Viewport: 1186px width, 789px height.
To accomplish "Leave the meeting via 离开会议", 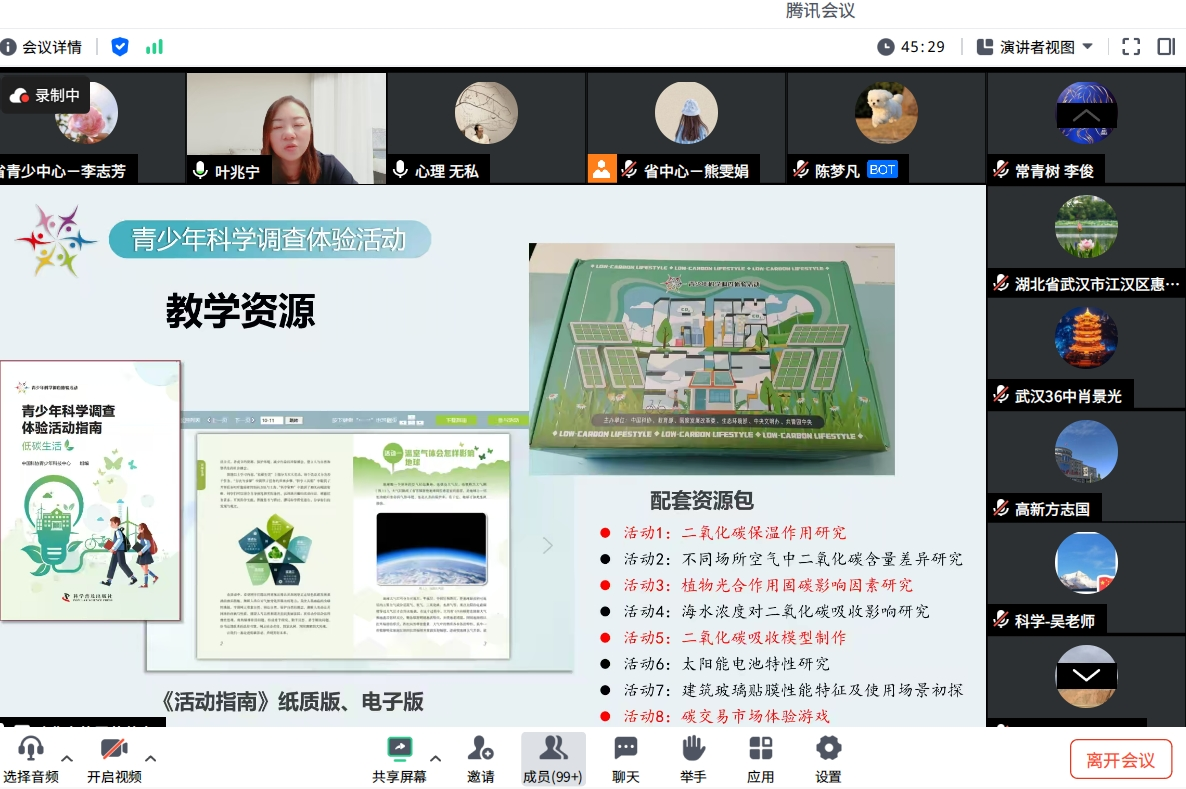I will click(1120, 758).
